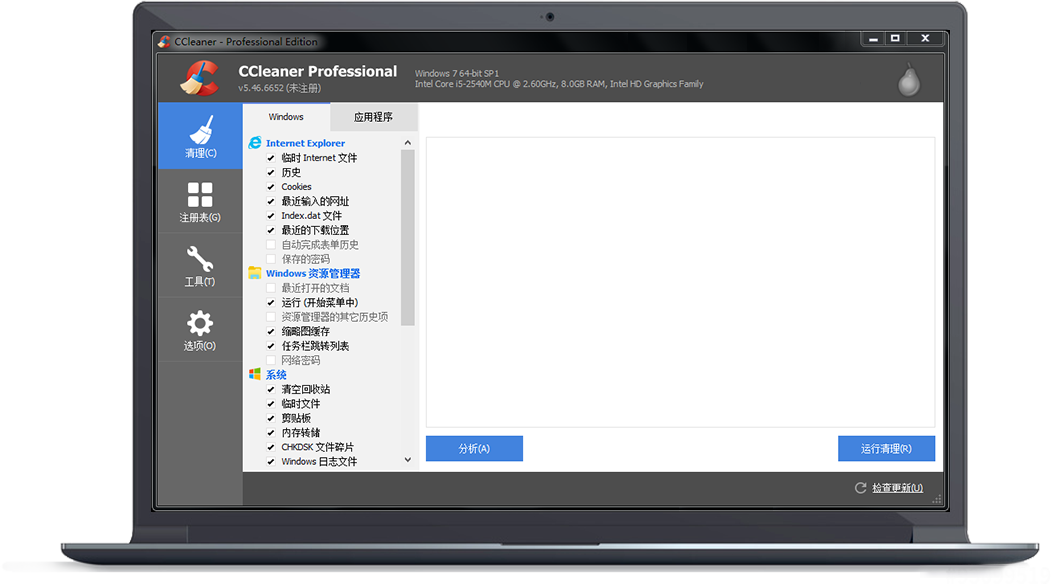Click scroll up arrow in cleaner list
This screenshot has width=1051, height=584.
pyautogui.click(x=408, y=143)
